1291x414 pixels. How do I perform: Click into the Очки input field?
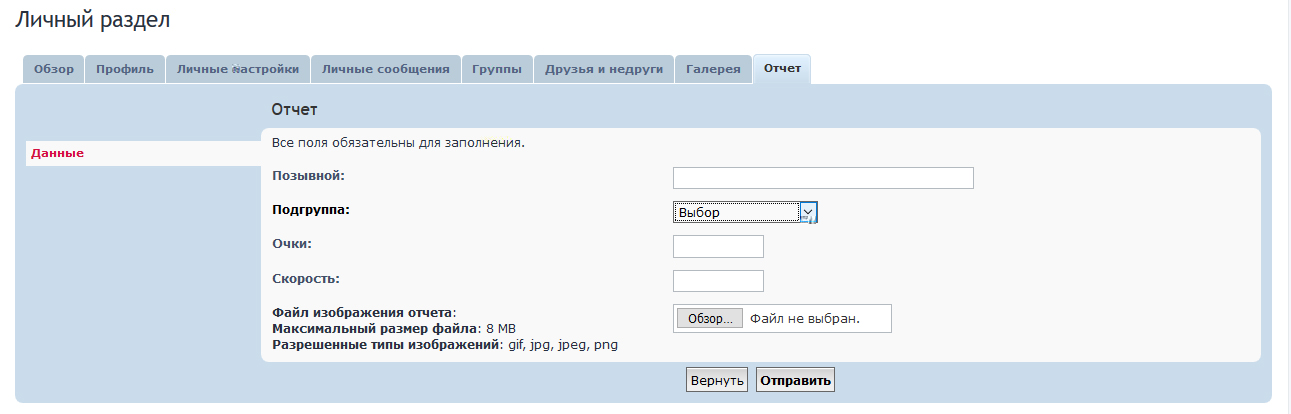(718, 246)
